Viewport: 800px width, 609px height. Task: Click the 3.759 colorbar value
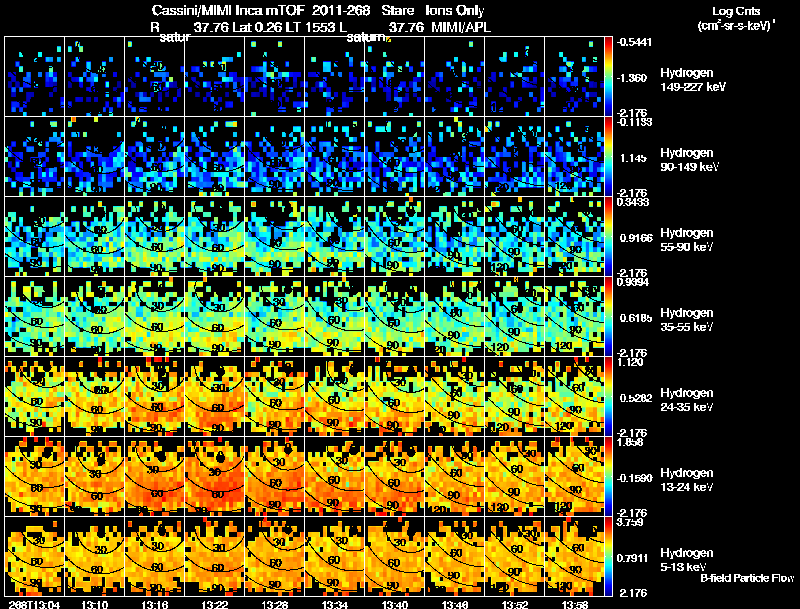tap(630, 522)
